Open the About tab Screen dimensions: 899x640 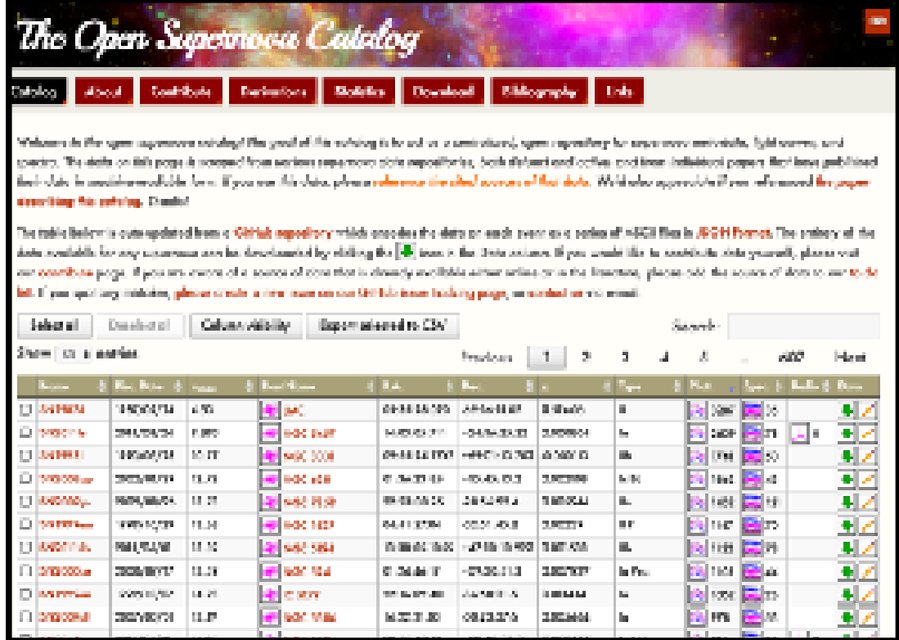click(104, 92)
